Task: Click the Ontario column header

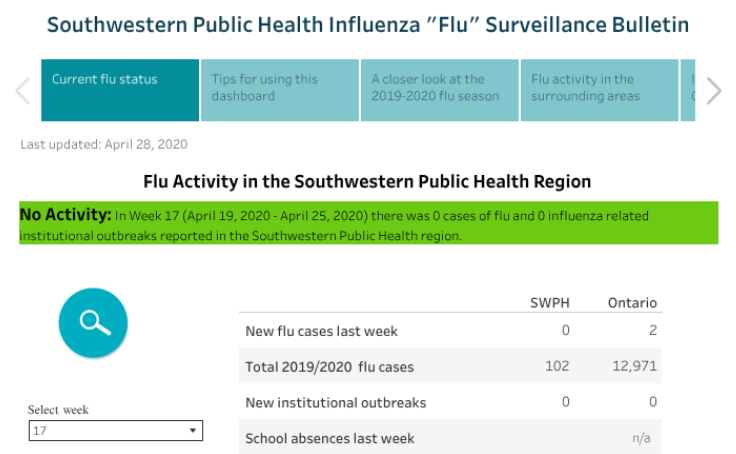Action: [632, 303]
